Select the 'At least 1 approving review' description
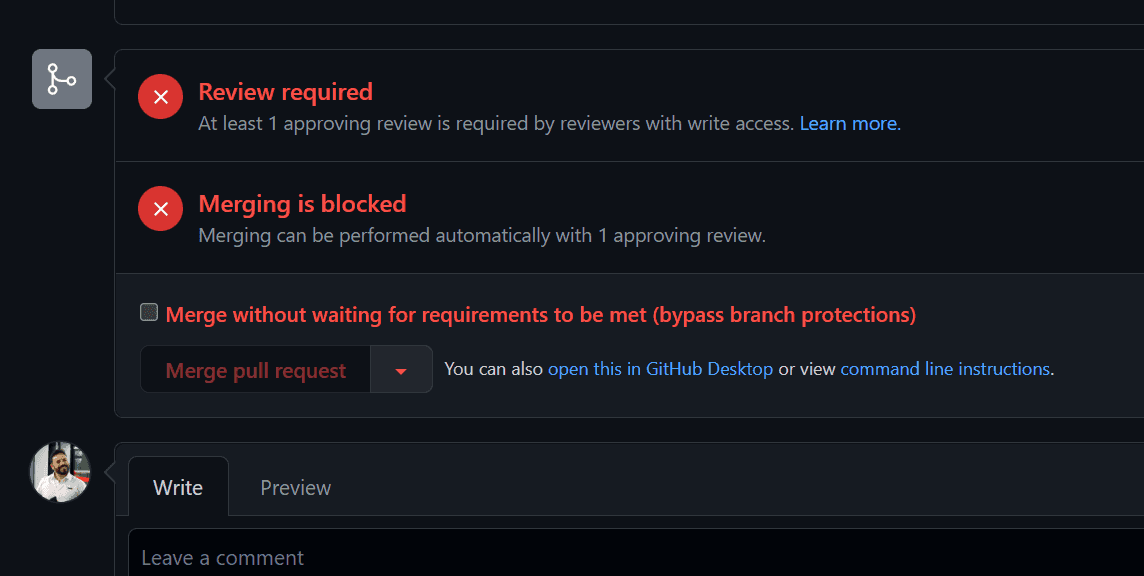 [x=496, y=124]
